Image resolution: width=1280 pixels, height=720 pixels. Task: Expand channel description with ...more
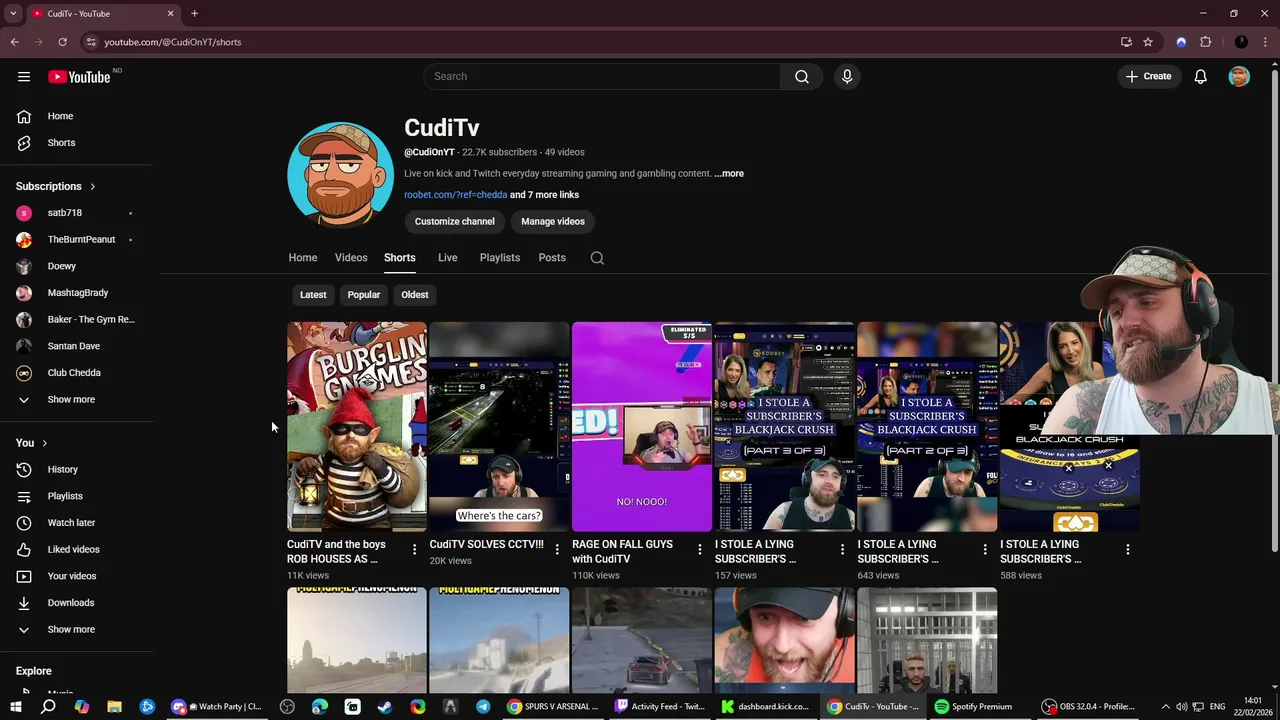tap(729, 173)
